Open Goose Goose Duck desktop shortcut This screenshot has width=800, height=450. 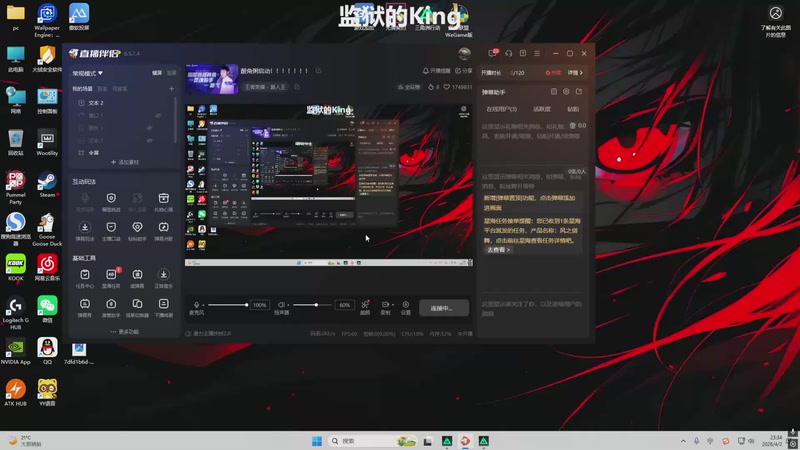pos(47,230)
